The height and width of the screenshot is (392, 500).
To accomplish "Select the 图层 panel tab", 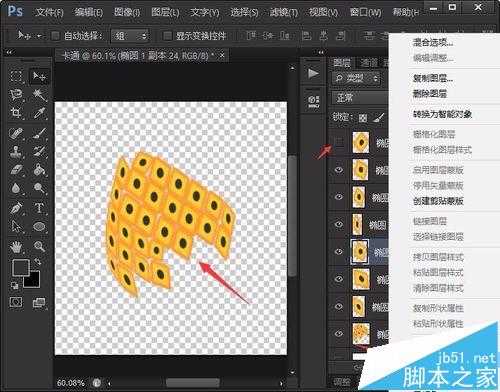I will point(342,63).
